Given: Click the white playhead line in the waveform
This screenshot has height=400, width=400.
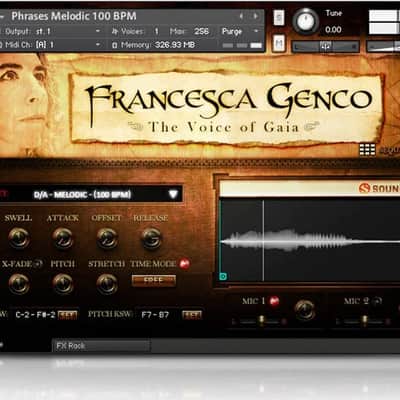Looking at the screenshot, I should coord(263,241).
